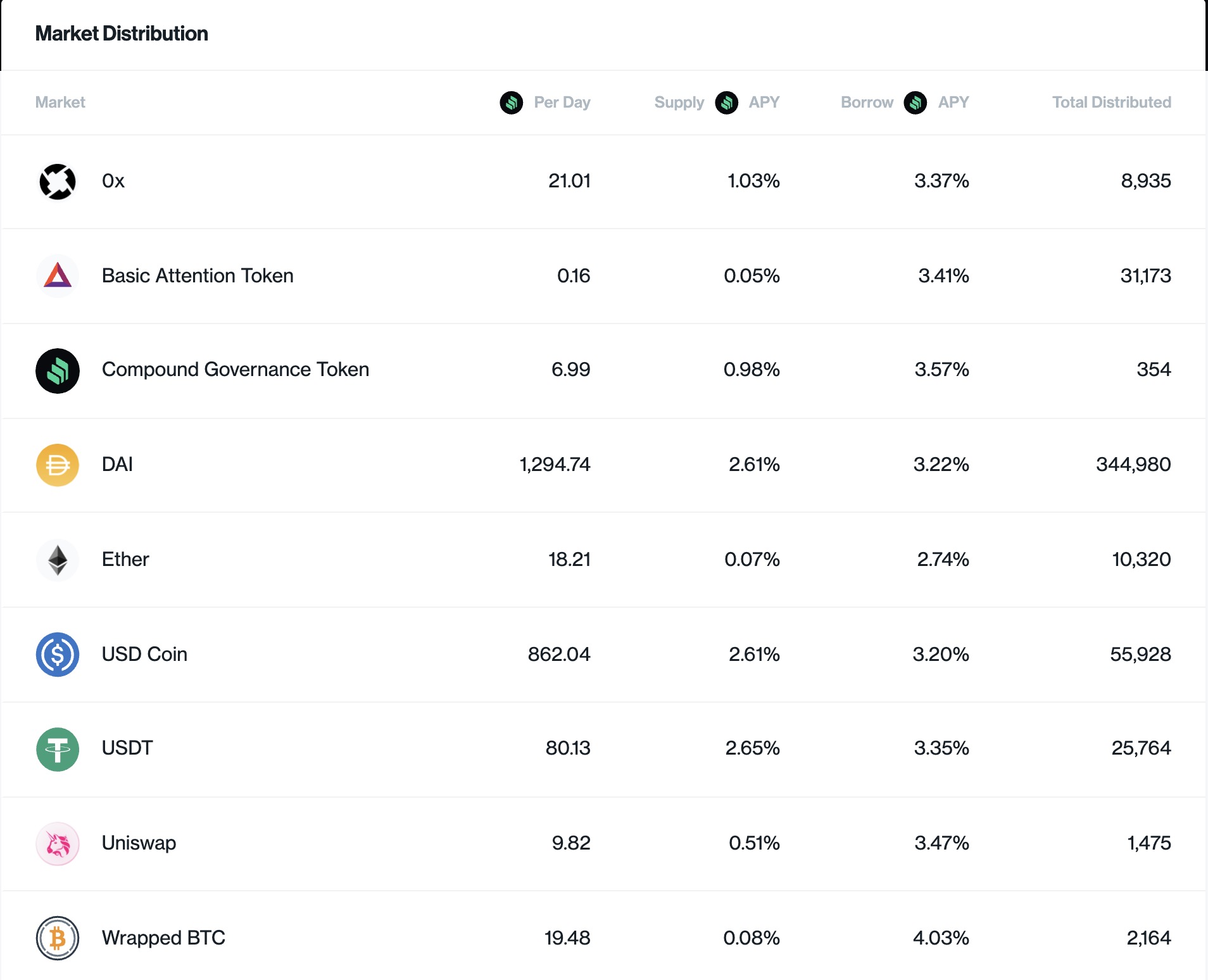Select USD Coin borrow APY 3.20%
1208x980 pixels.
941,654
